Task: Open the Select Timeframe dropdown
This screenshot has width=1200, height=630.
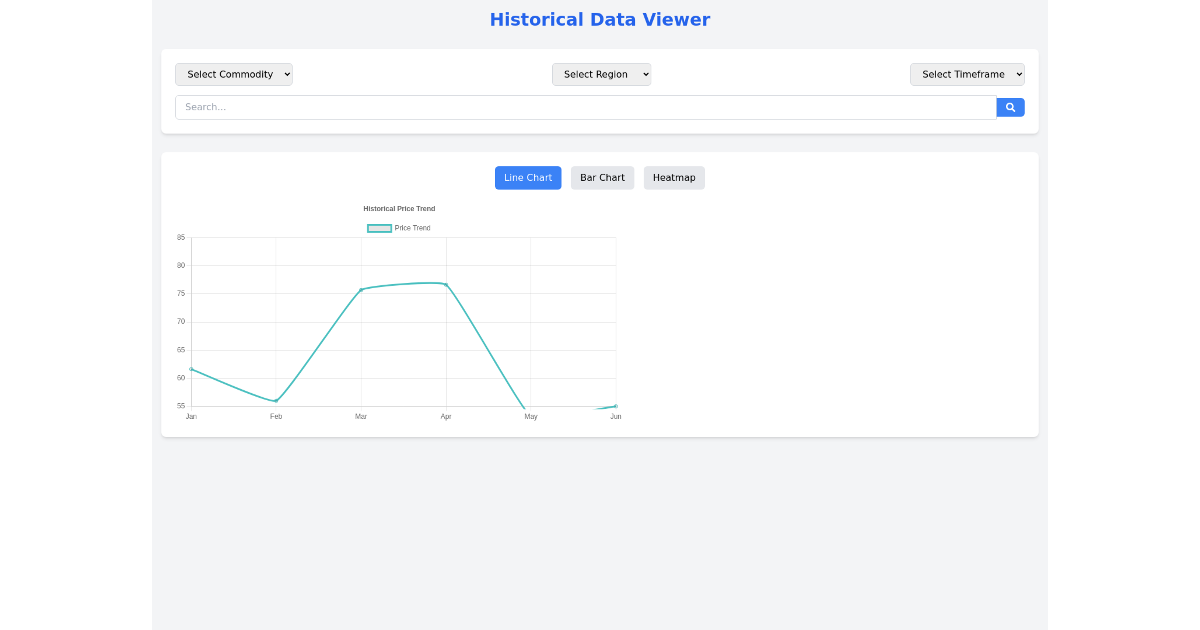Action: [x=966, y=74]
